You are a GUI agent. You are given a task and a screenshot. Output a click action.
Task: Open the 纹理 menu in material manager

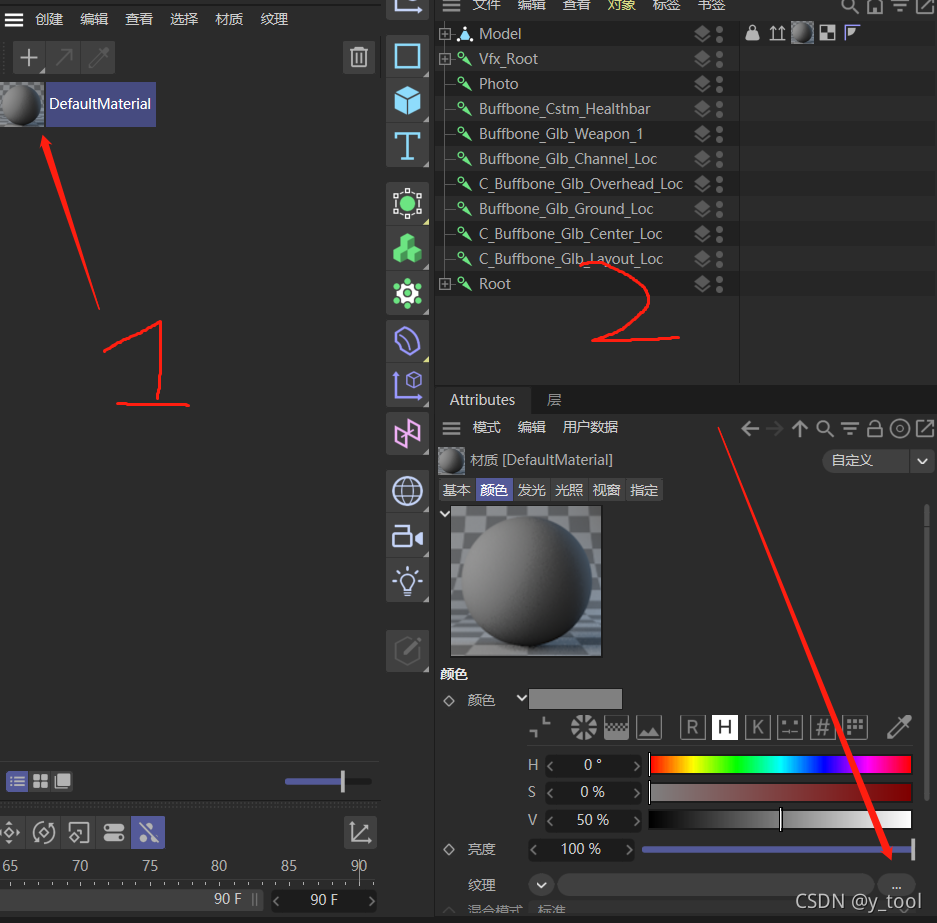274,19
